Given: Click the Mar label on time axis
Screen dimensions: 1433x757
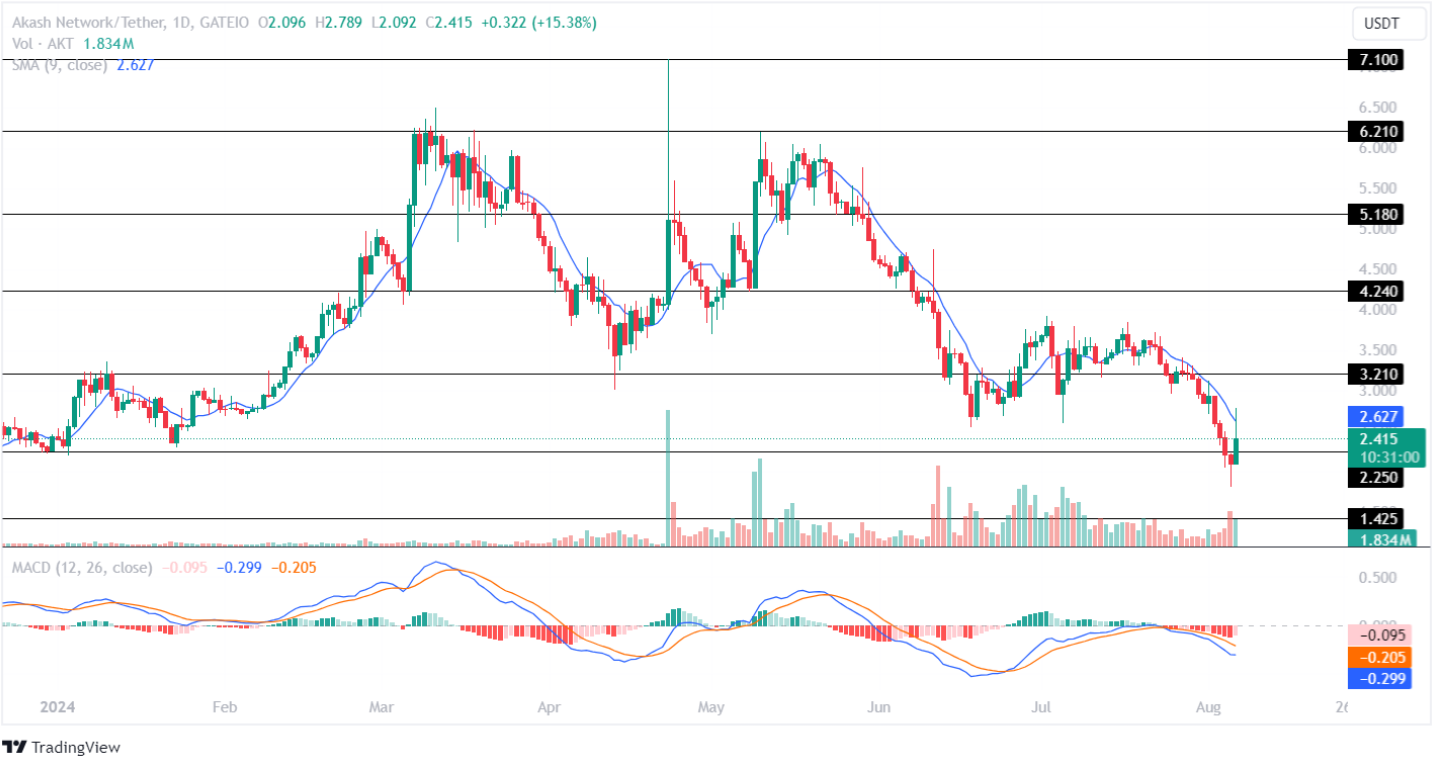Looking at the screenshot, I should 382,708.
